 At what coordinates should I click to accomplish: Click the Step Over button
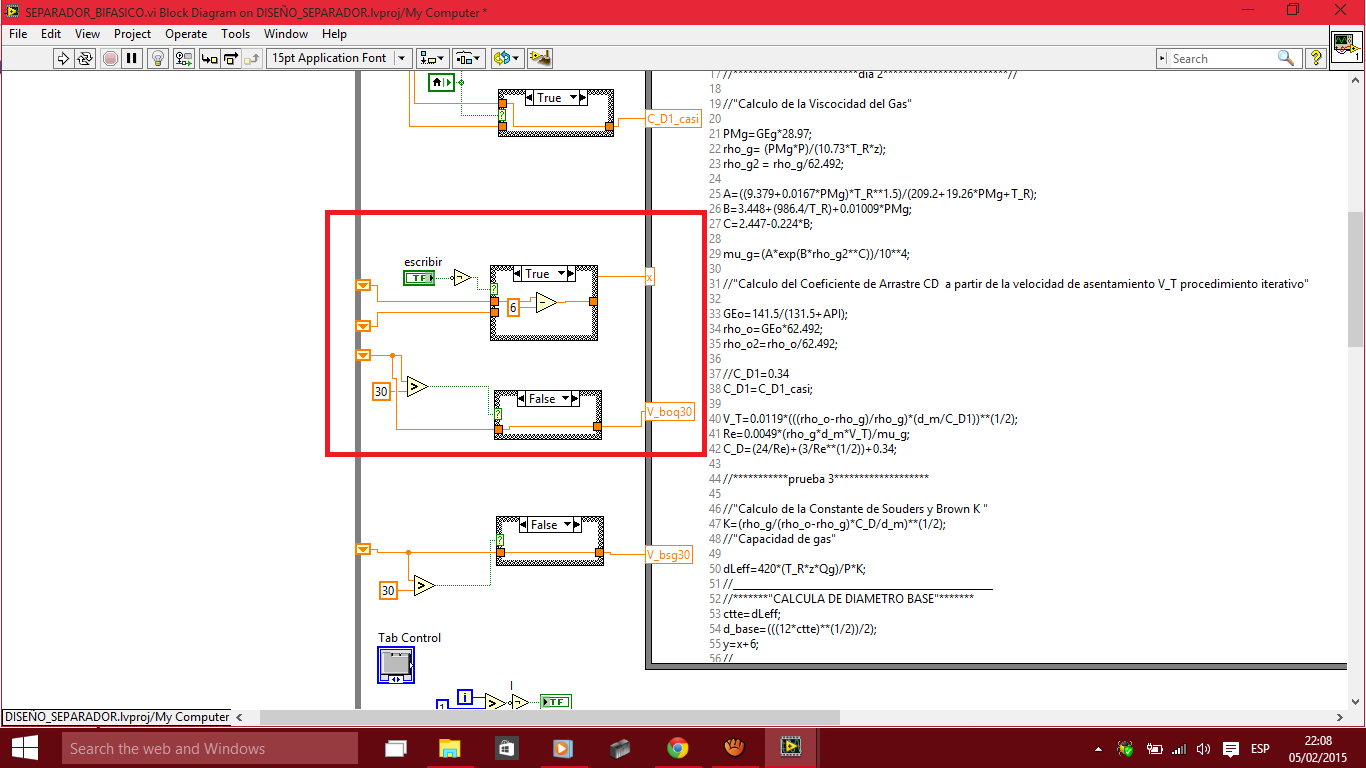tap(230, 58)
